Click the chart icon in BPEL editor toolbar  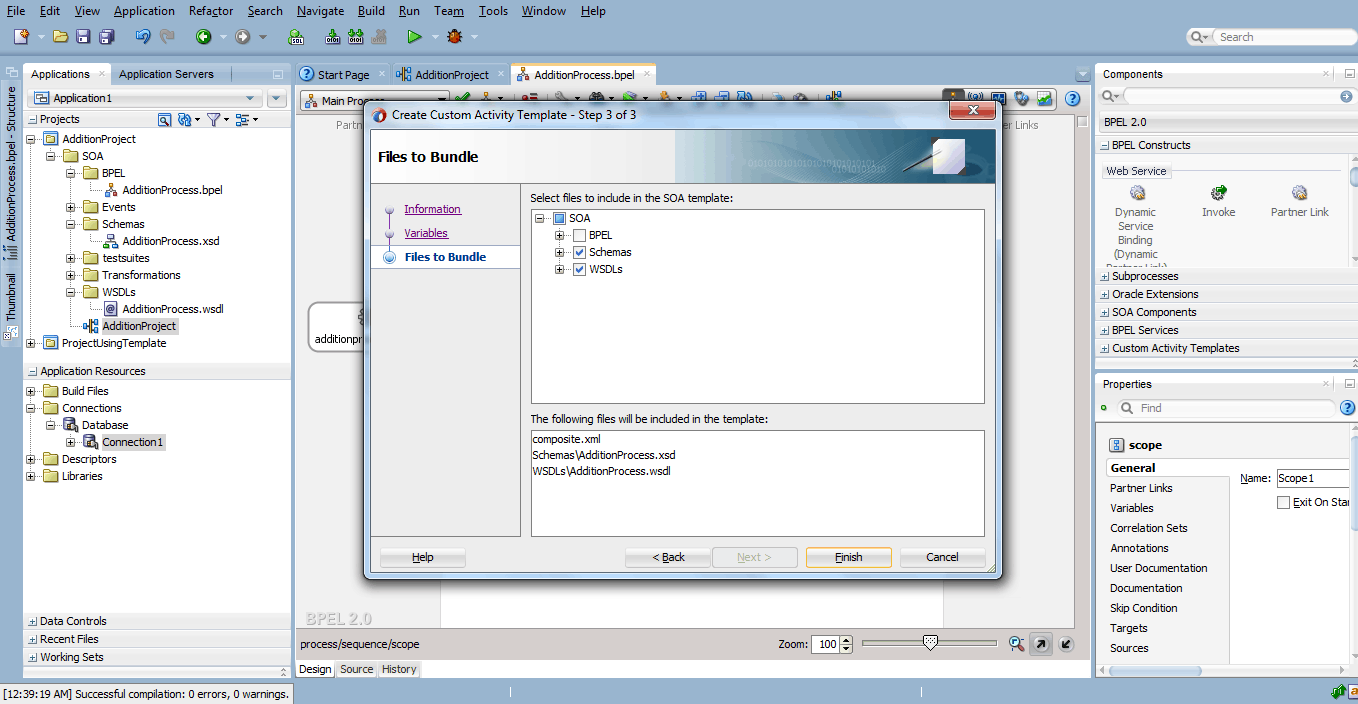click(1044, 99)
